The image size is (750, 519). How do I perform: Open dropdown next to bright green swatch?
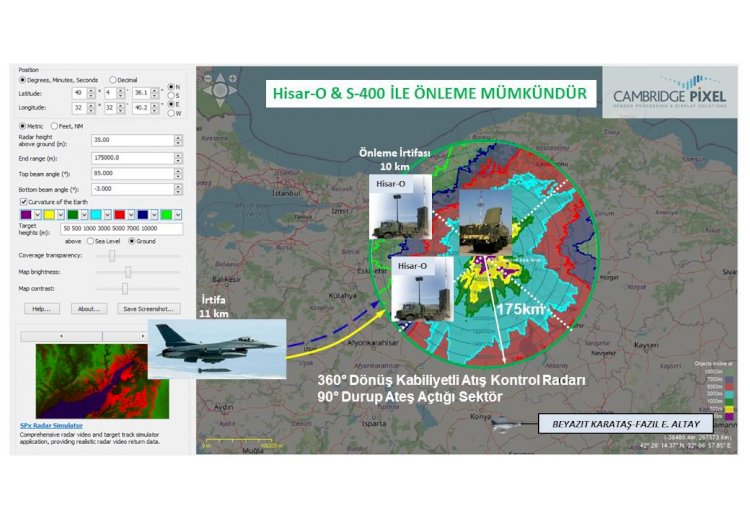178,215
